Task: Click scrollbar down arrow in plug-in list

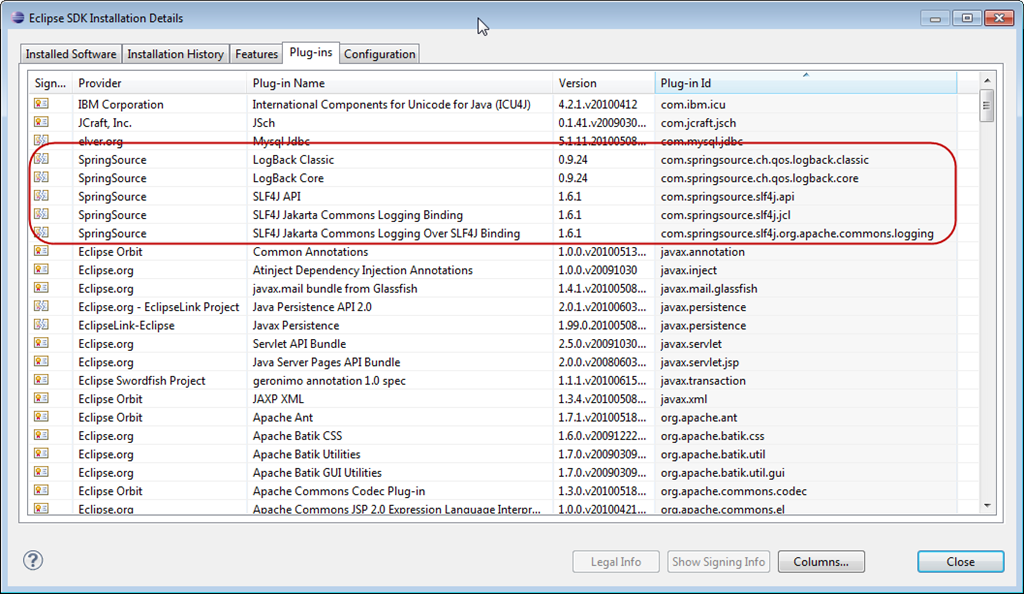Action: pyautogui.click(x=987, y=505)
